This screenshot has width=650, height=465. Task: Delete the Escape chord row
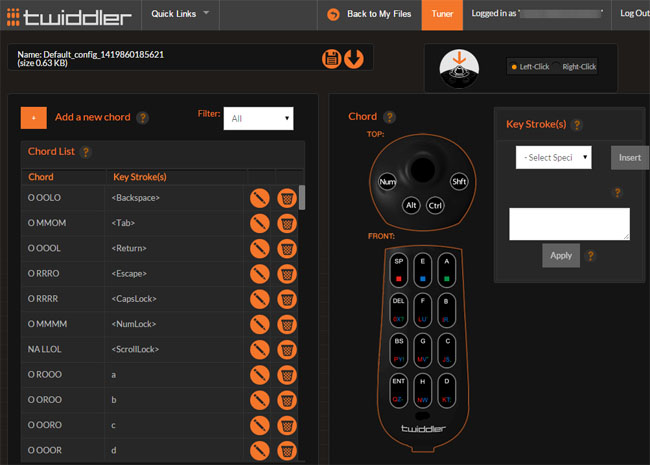(287, 274)
